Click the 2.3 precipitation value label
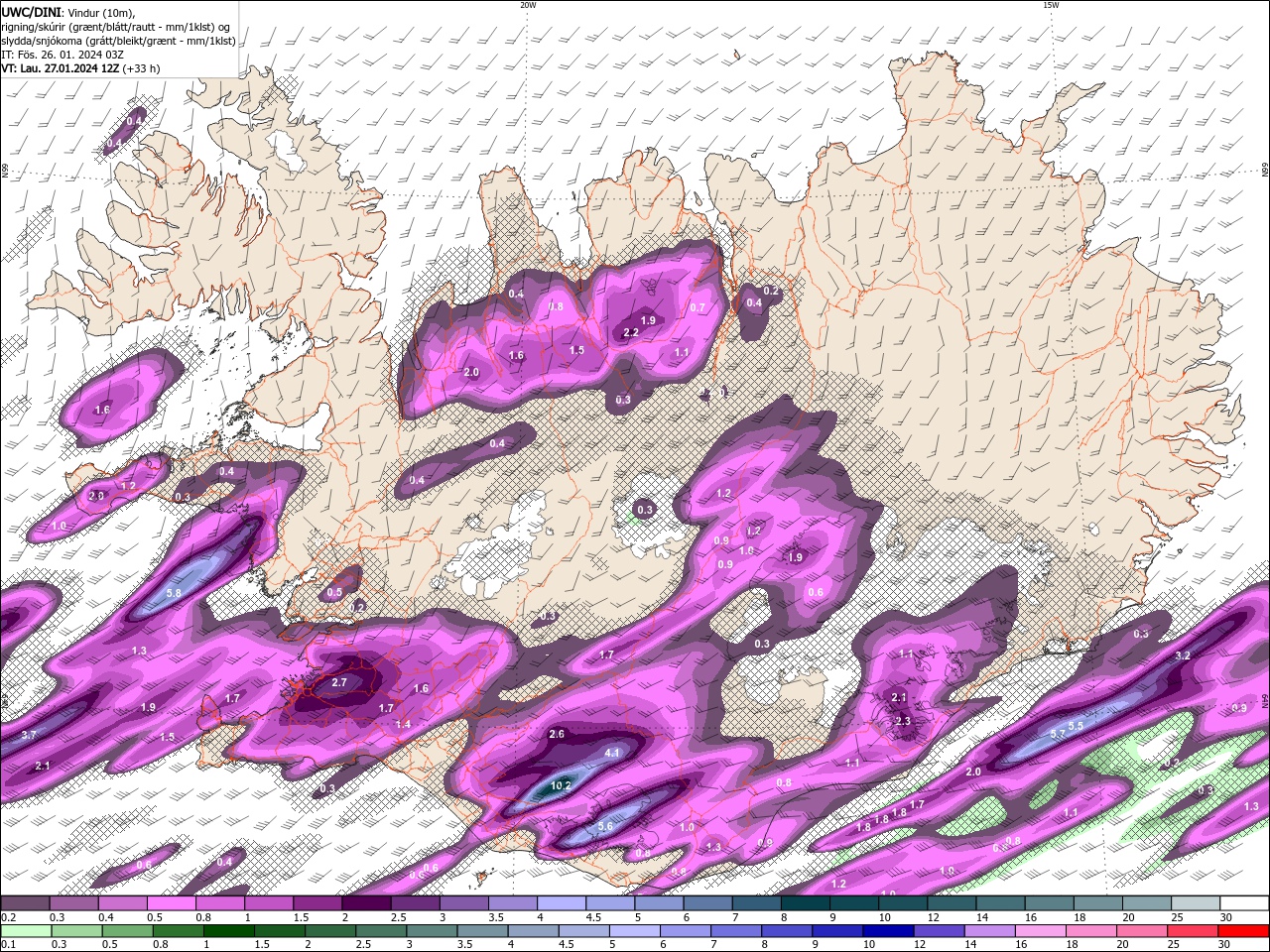This screenshot has width=1270, height=952. 903,721
